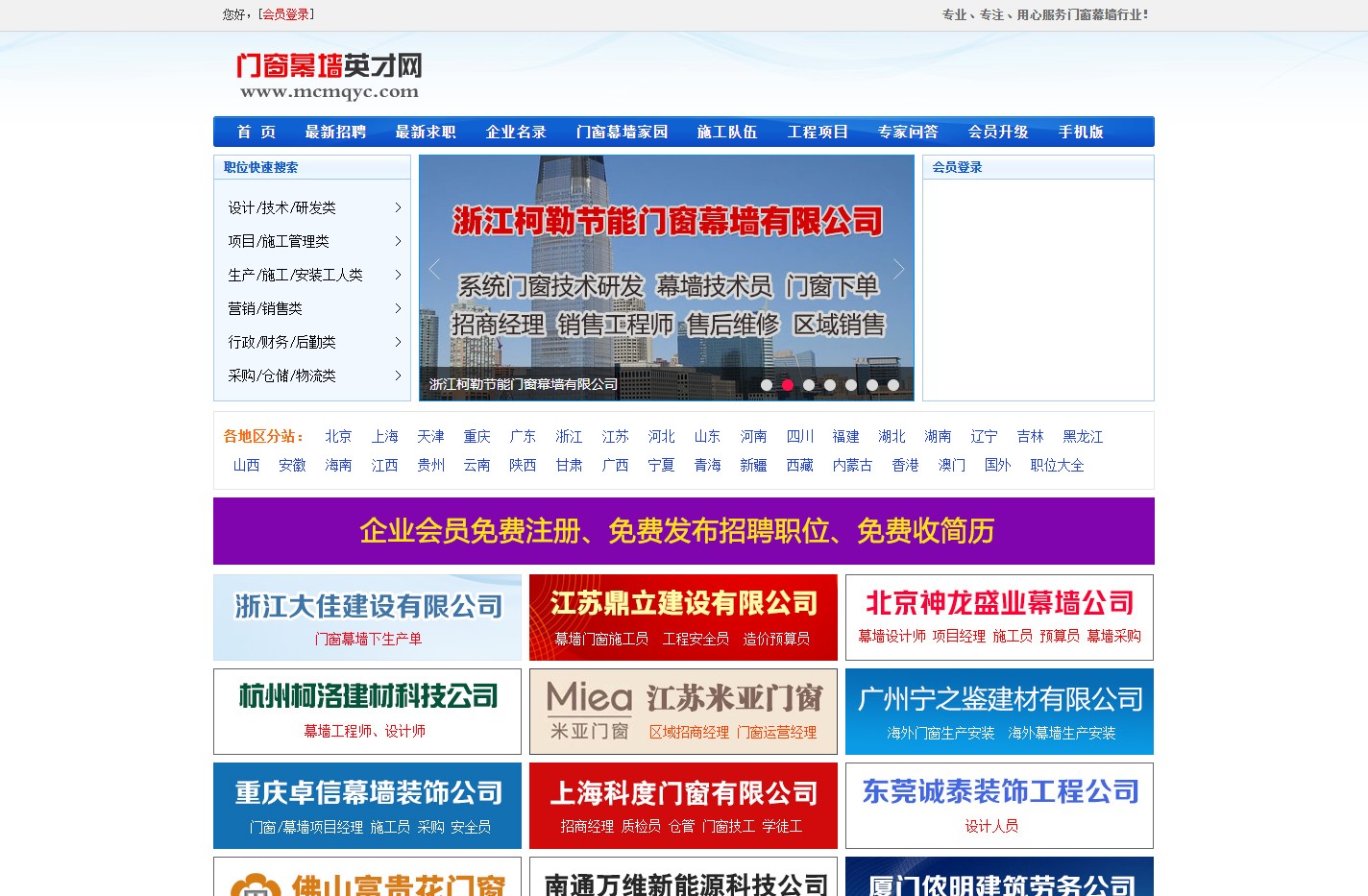Open the 黑龙江 regional site link
This screenshot has height=896, width=1368.
point(1083,436)
